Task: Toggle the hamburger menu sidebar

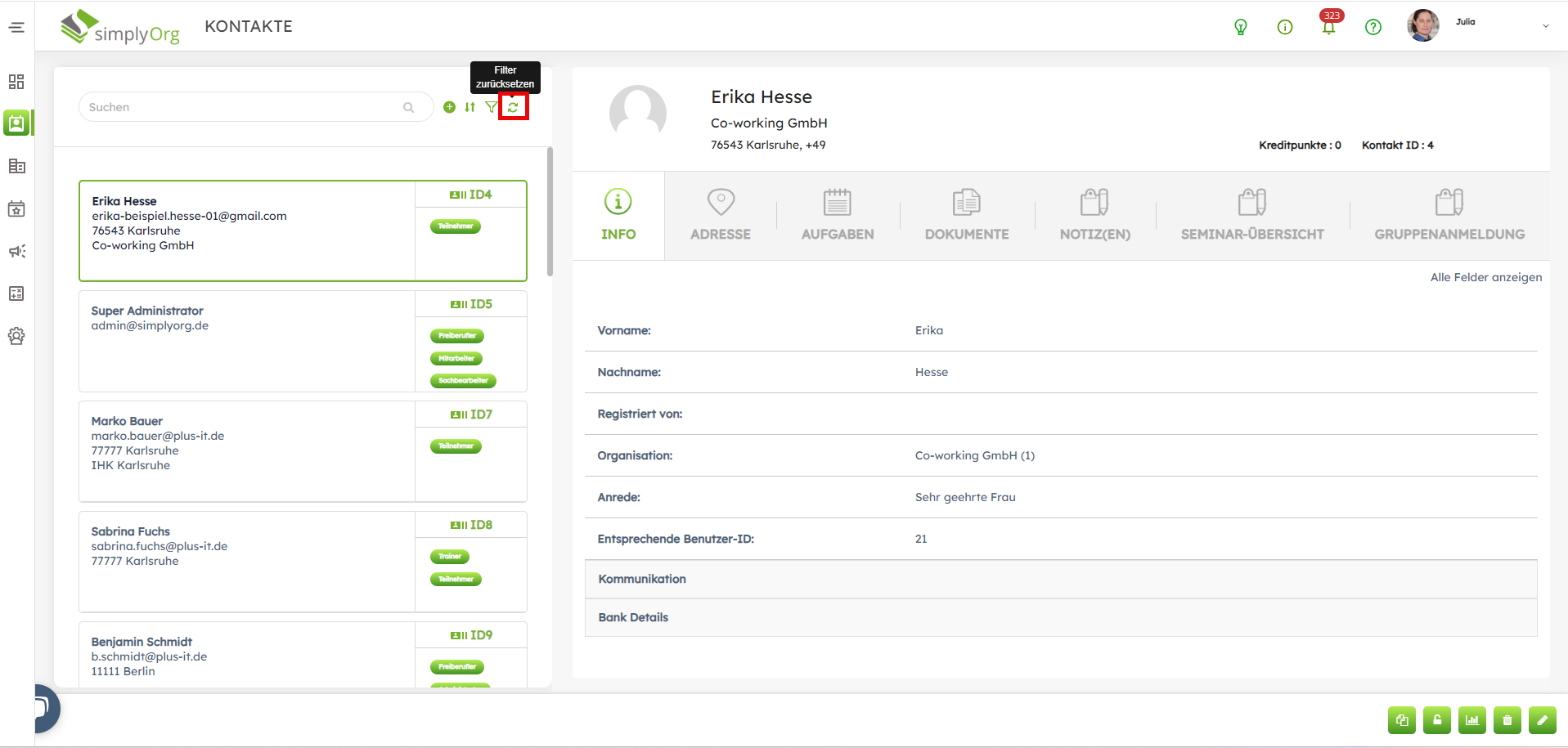Action: (16, 27)
